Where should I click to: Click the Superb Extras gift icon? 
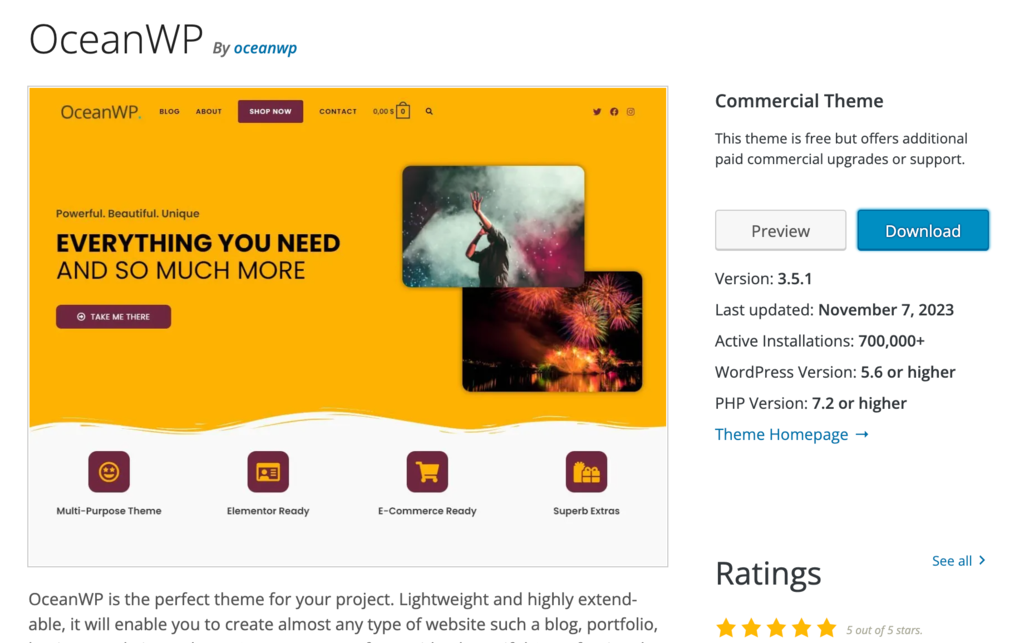click(586, 471)
